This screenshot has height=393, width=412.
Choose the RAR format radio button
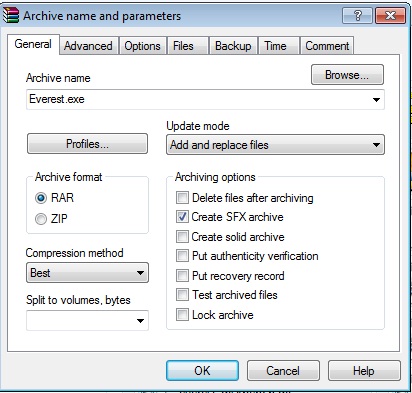click(41, 198)
